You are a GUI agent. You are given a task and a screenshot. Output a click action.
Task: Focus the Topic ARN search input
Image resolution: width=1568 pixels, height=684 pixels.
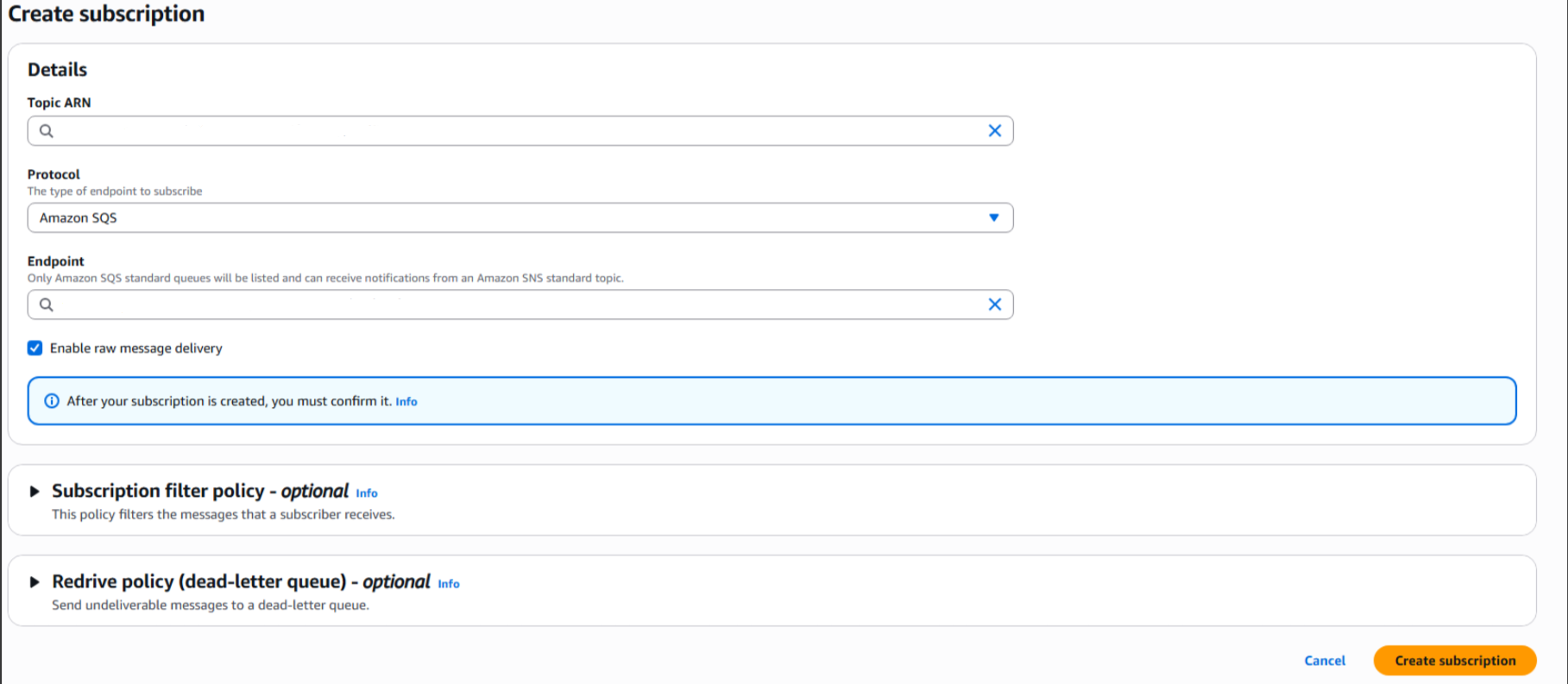(x=520, y=131)
